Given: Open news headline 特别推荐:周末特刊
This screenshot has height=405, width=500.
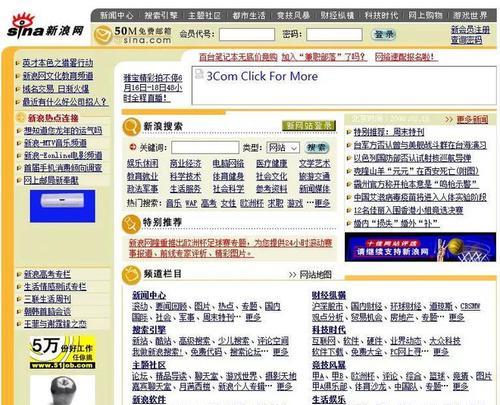Looking at the screenshot, I should tap(389, 132).
